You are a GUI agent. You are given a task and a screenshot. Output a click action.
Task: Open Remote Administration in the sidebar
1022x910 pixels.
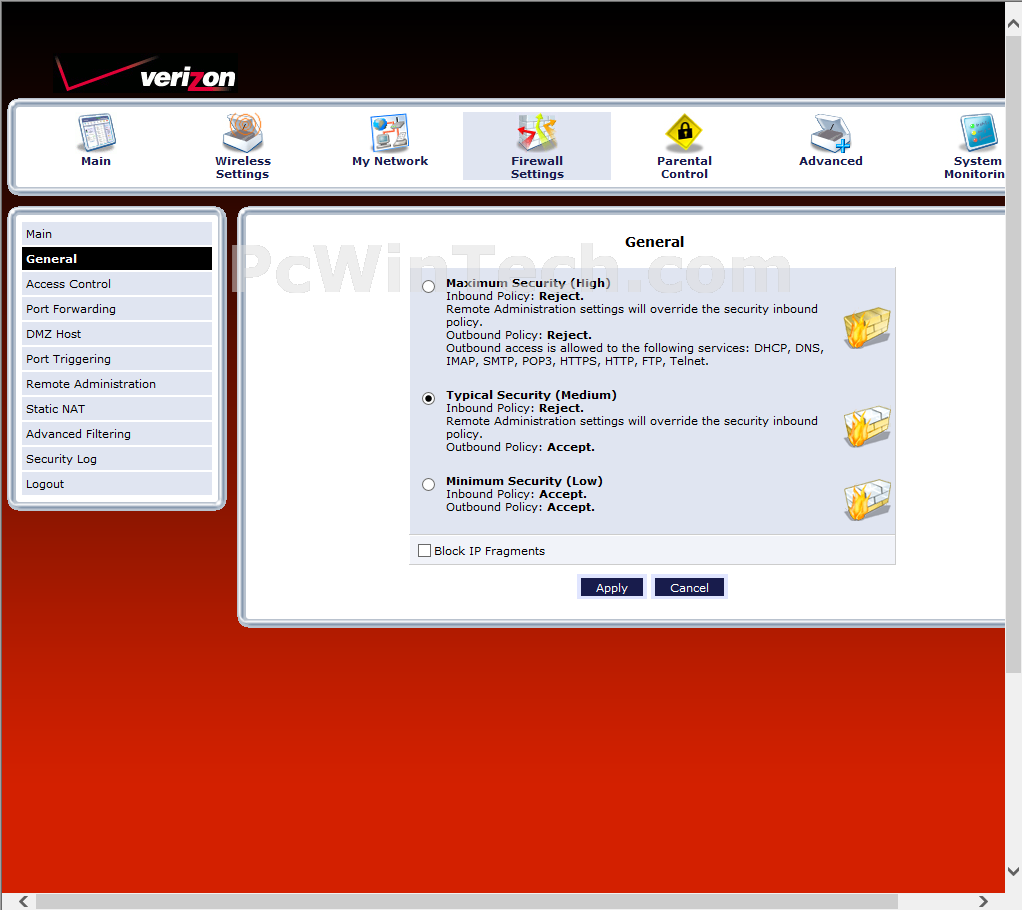point(117,384)
